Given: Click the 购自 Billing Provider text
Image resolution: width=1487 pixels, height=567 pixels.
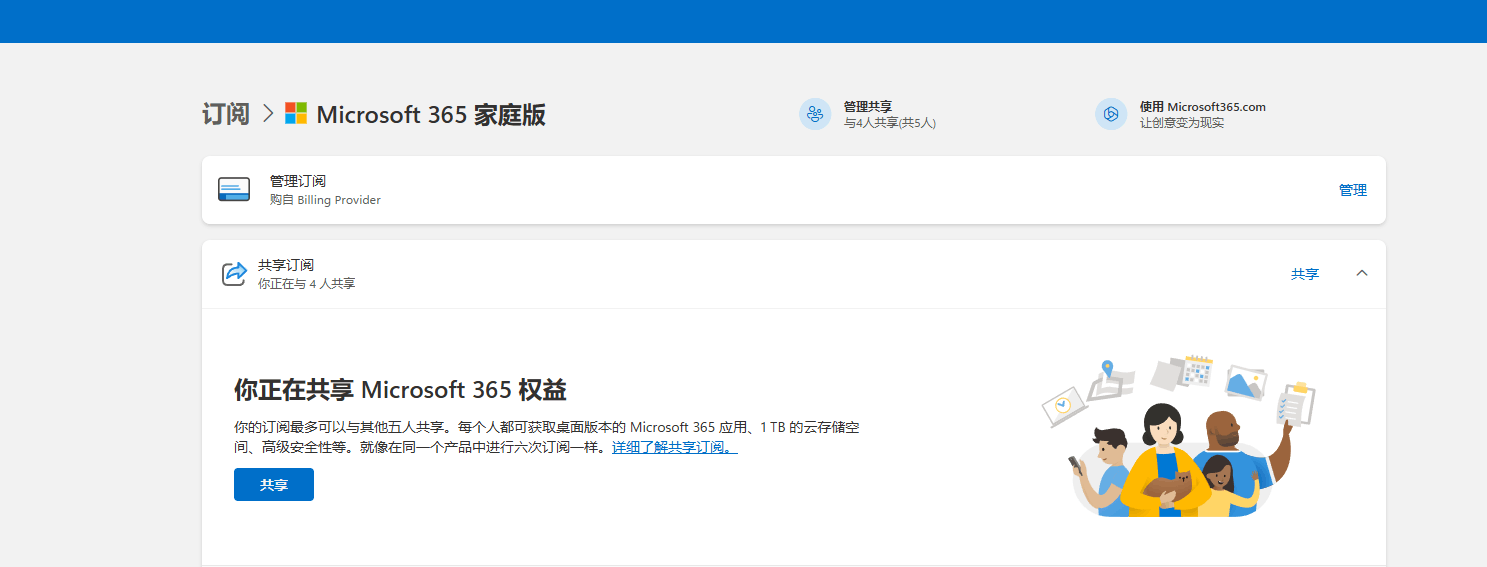Looking at the screenshot, I should [x=325, y=199].
